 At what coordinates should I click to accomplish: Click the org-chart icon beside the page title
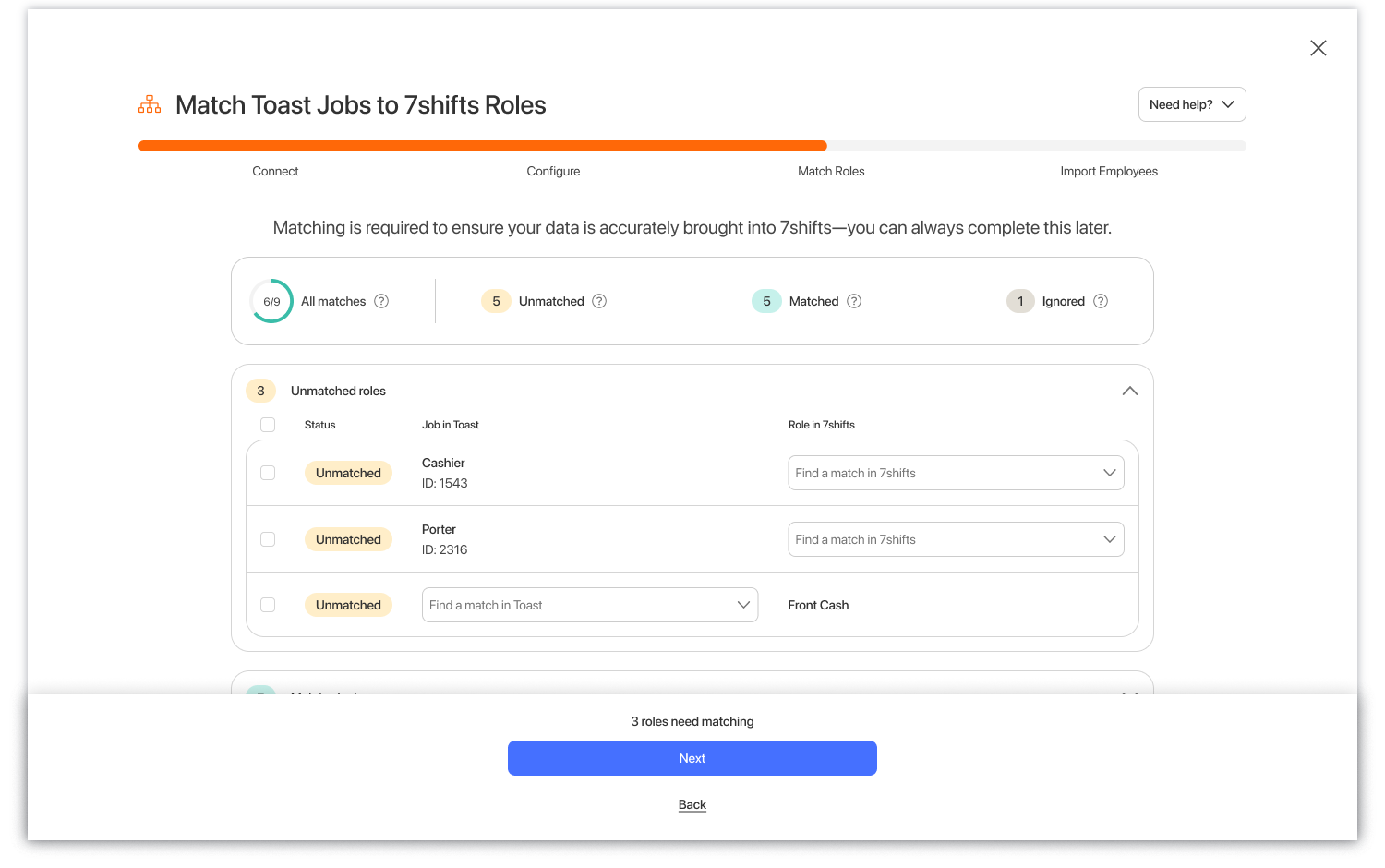[150, 104]
